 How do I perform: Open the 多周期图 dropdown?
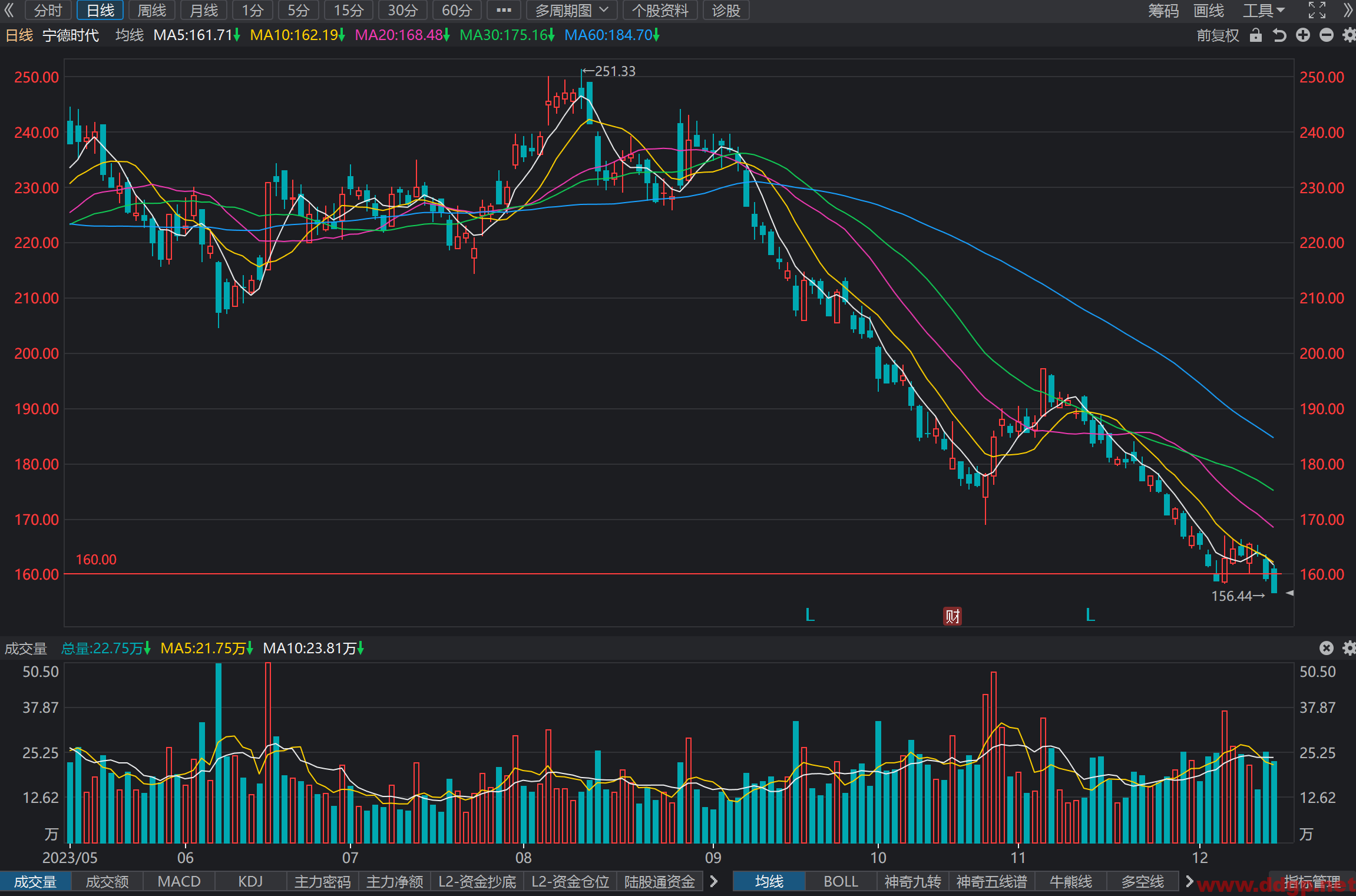[571, 10]
